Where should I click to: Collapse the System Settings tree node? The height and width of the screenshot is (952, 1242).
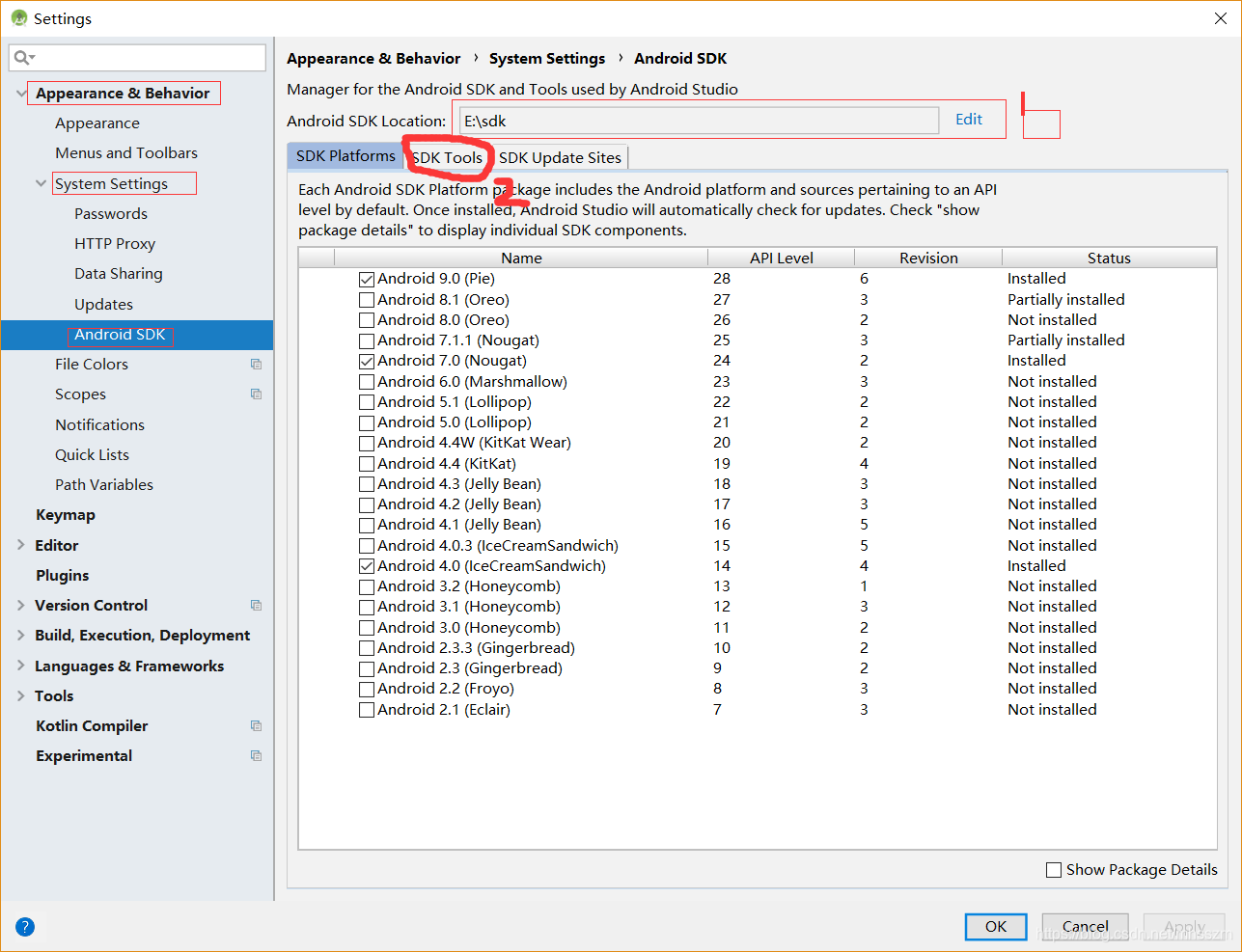(x=41, y=183)
